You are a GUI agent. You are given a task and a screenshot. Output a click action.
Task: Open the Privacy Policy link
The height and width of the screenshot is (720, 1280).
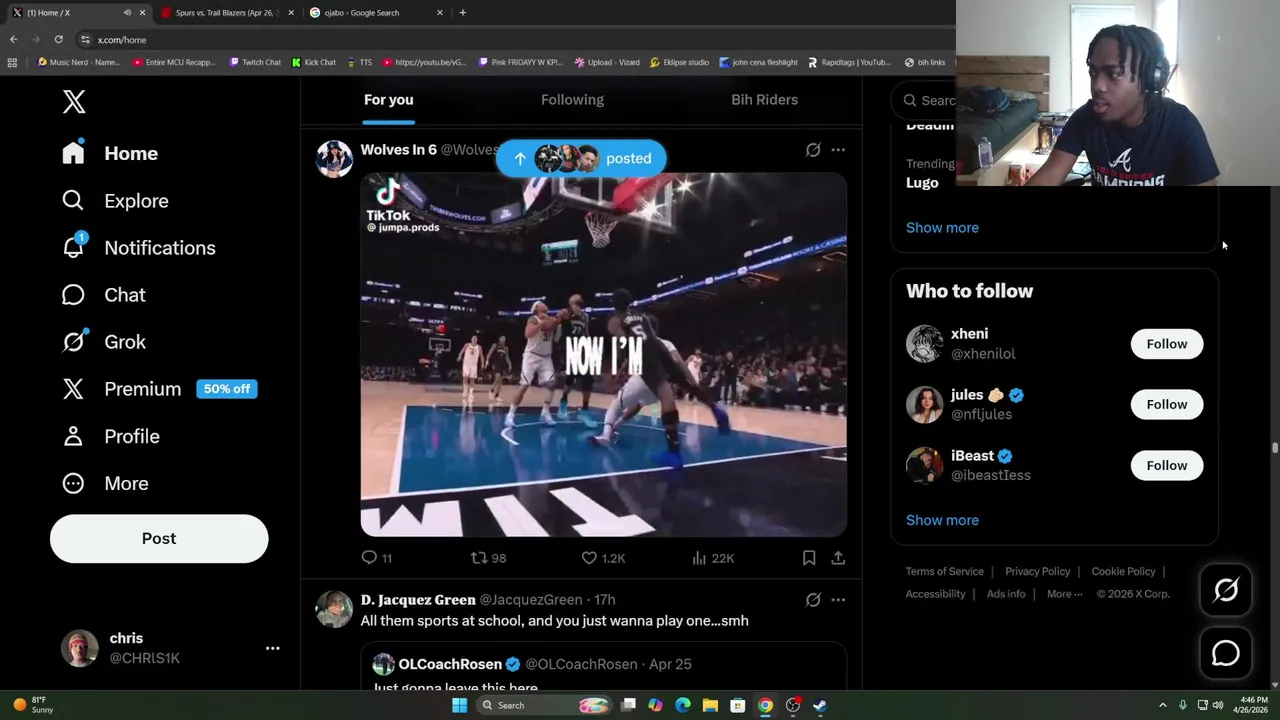pos(1037,572)
